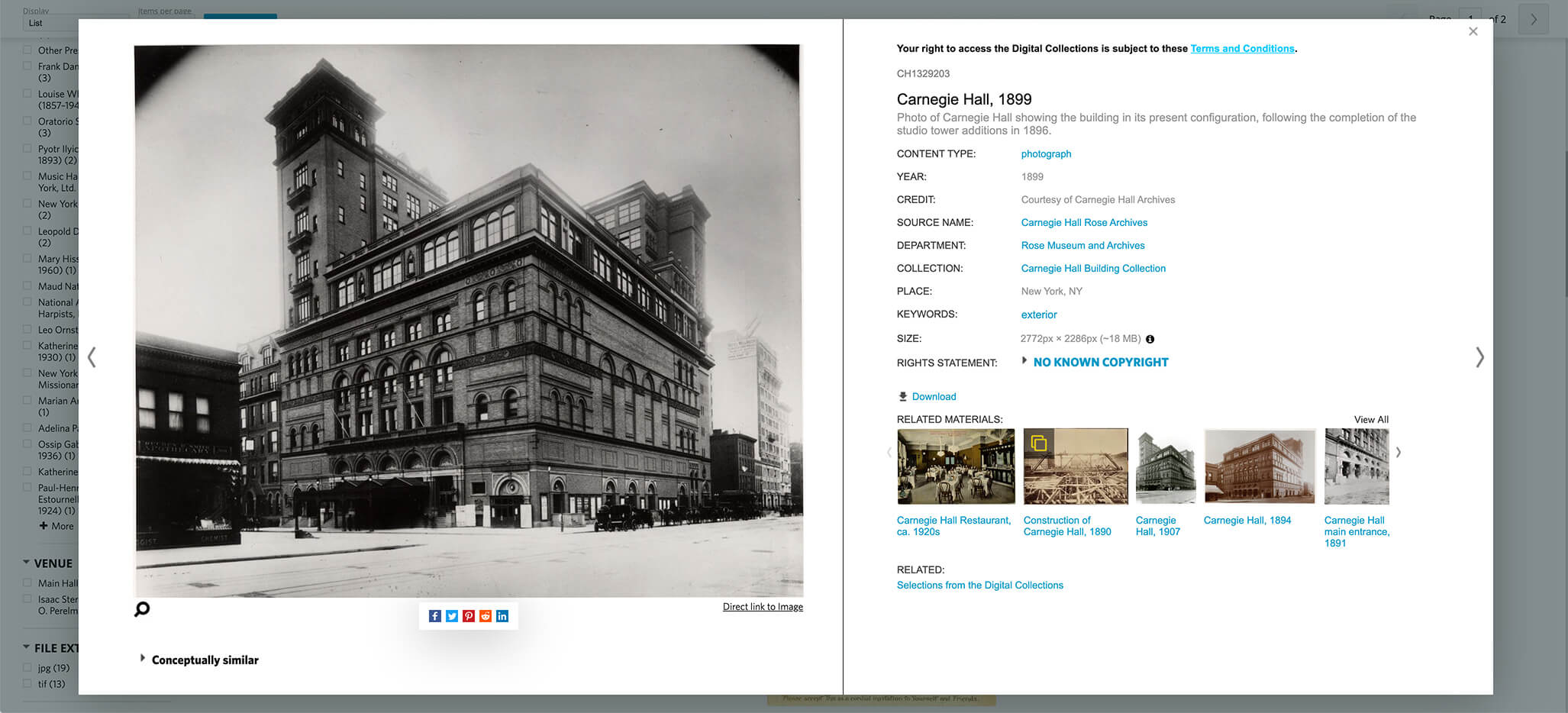Check the Oratorio filter checkbox
This screenshot has height=713, width=1568.
pyautogui.click(x=27, y=121)
